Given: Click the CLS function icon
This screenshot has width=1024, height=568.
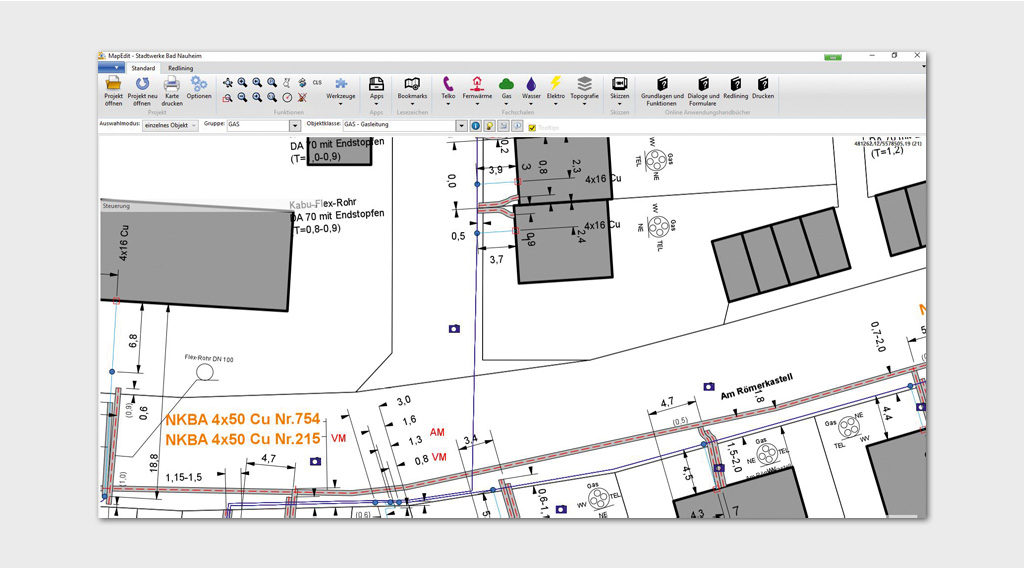Looking at the screenshot, I should 317,82.
